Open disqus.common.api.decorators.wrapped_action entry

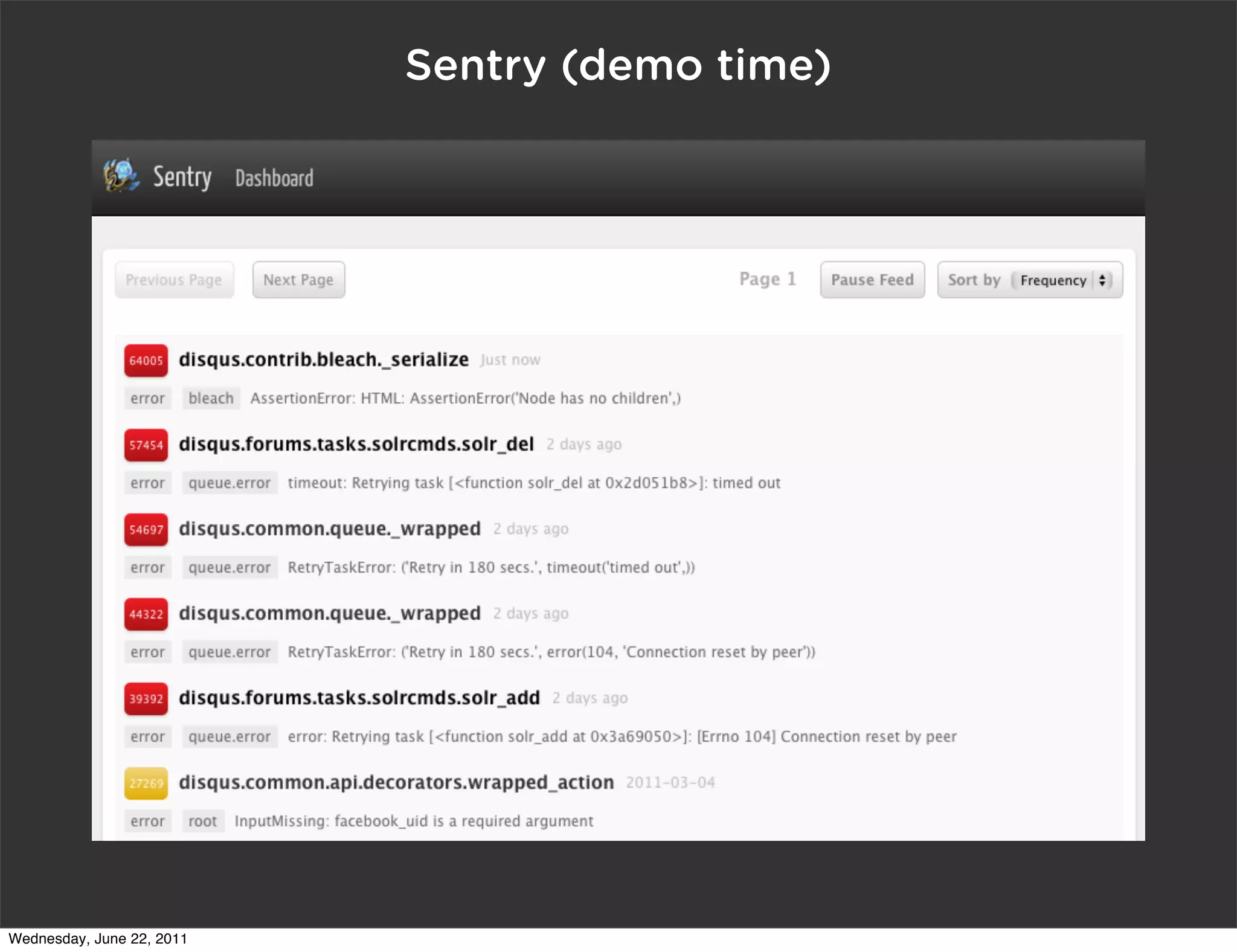(x=396, y=782)
